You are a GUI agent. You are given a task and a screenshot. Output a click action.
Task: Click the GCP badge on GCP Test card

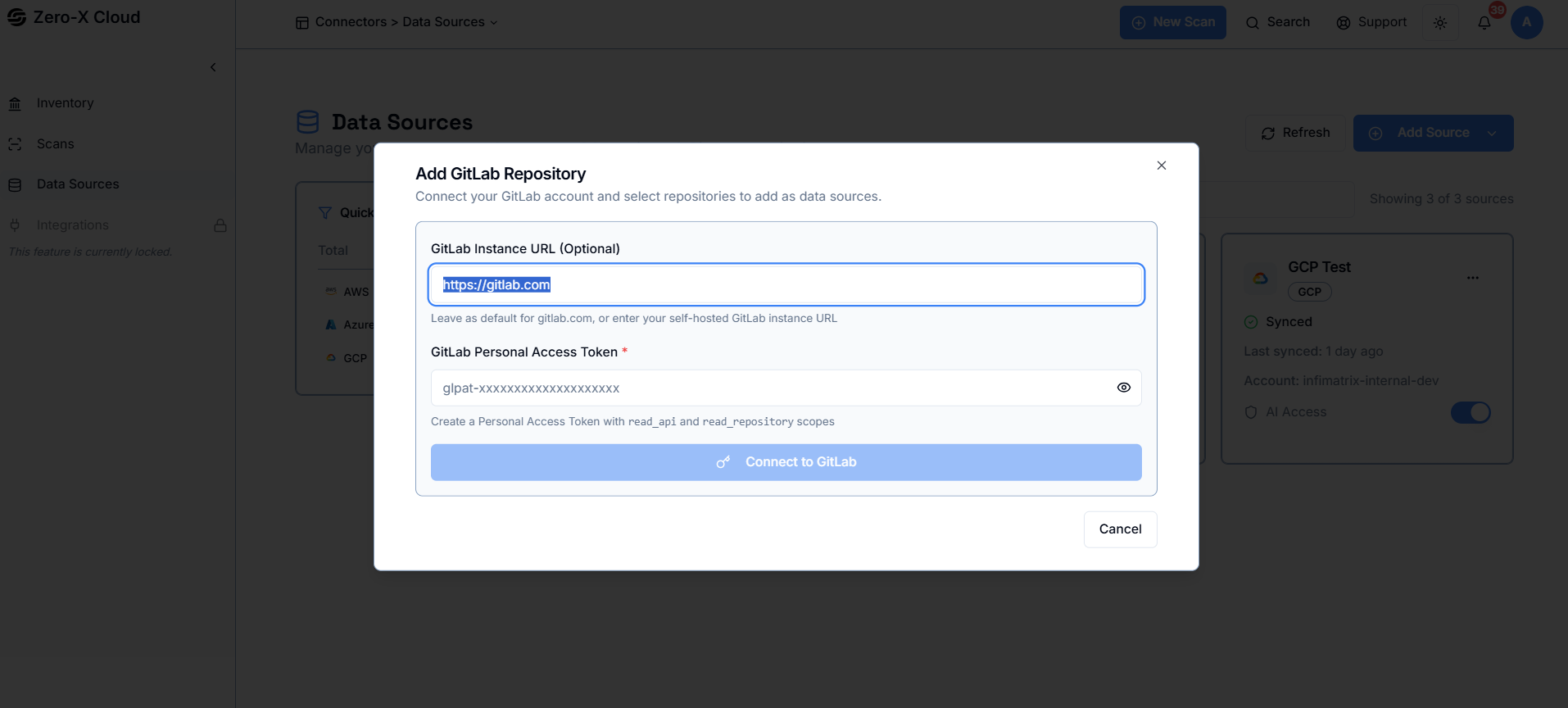(x=1310, y=292)
